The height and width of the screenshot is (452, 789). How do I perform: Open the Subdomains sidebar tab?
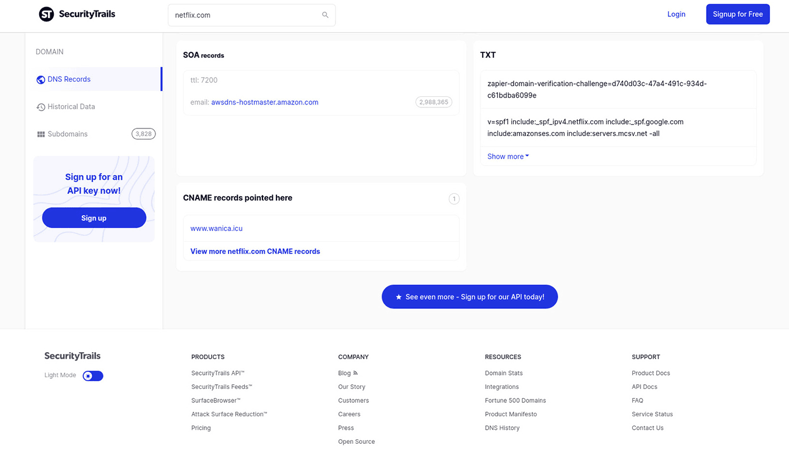[x=94, y=134]
